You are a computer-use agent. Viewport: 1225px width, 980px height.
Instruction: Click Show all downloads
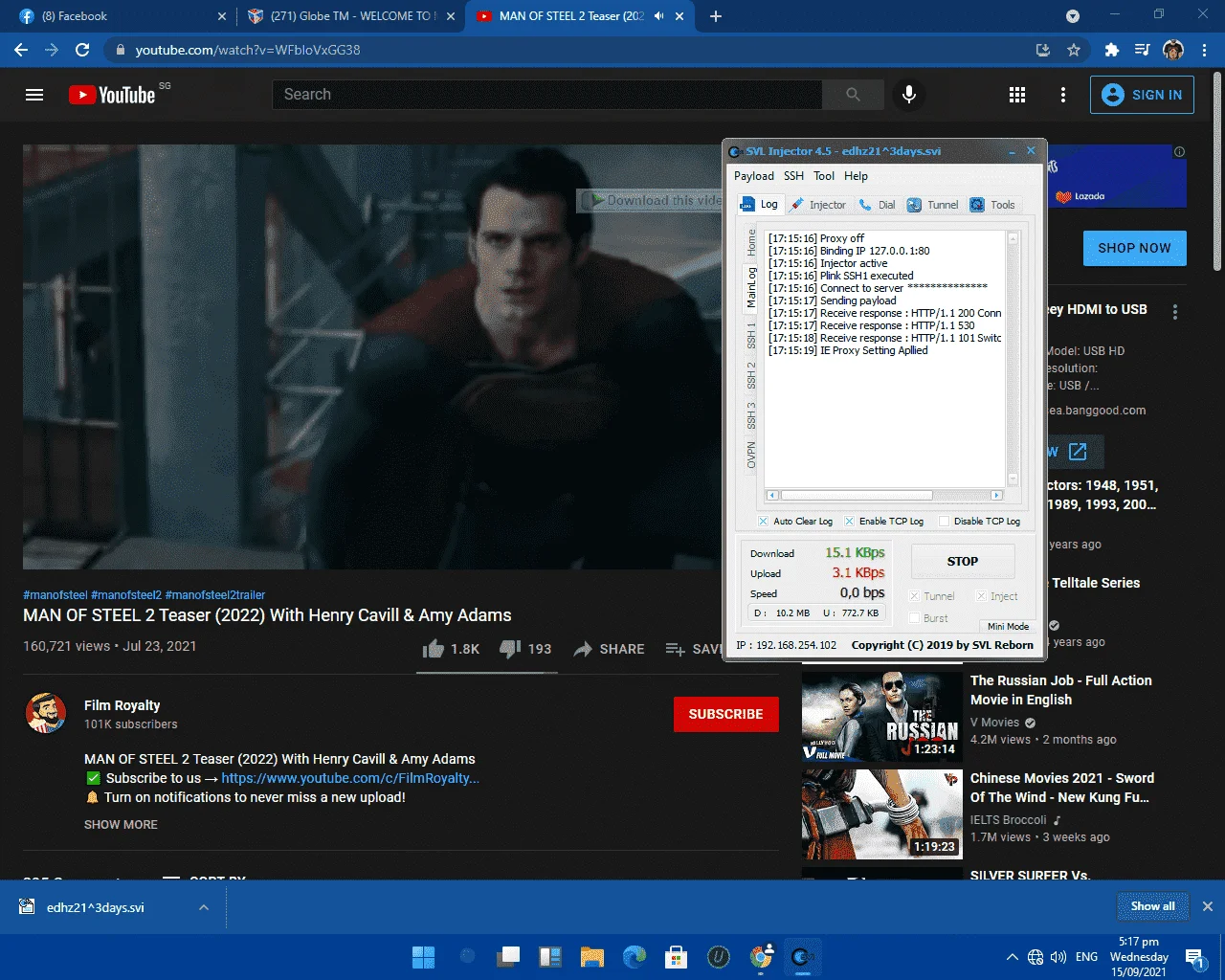(x=1152, y=906)
